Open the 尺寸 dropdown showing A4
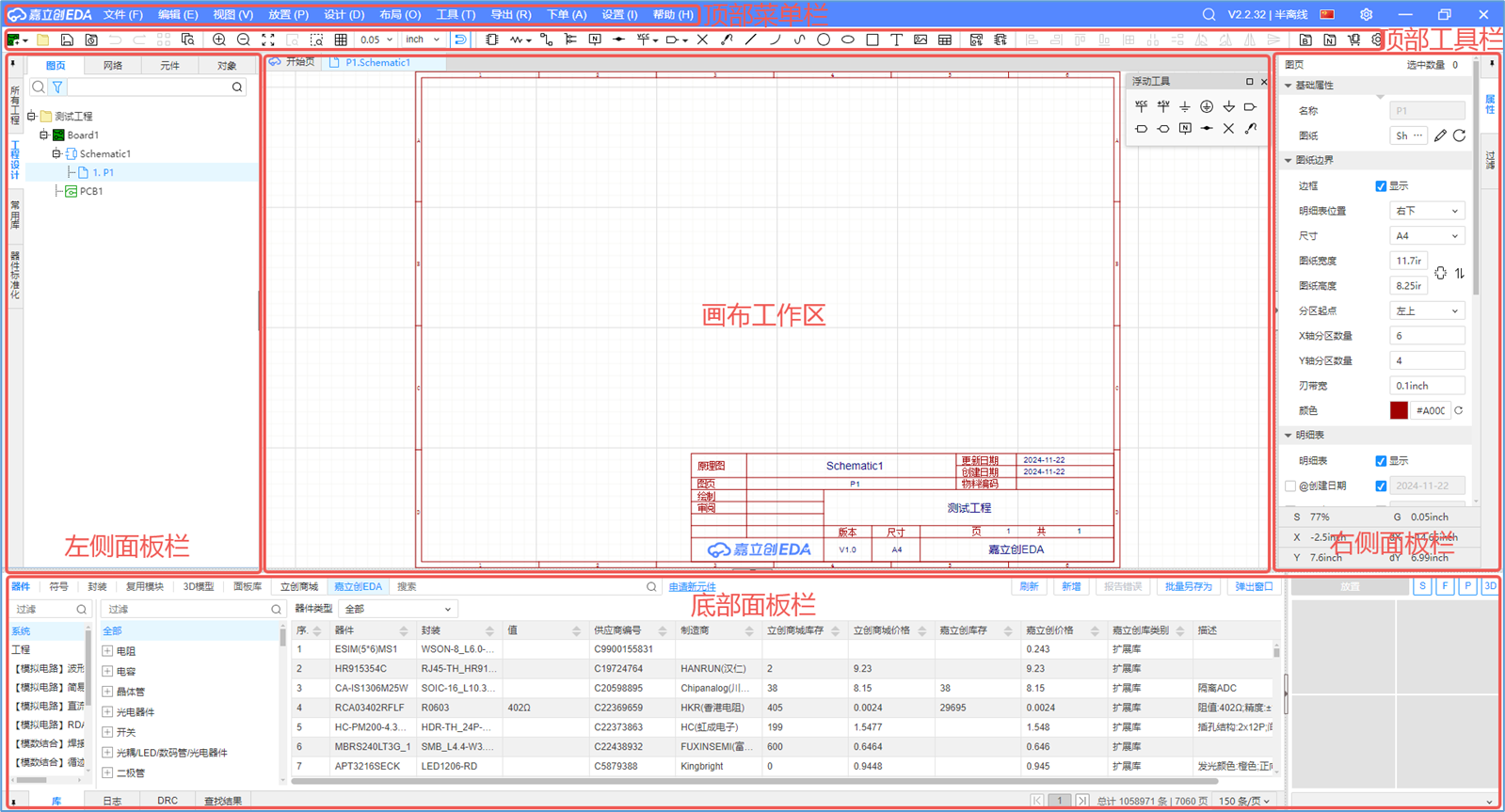1505x812 pixels. click(x=1427, y=236)
